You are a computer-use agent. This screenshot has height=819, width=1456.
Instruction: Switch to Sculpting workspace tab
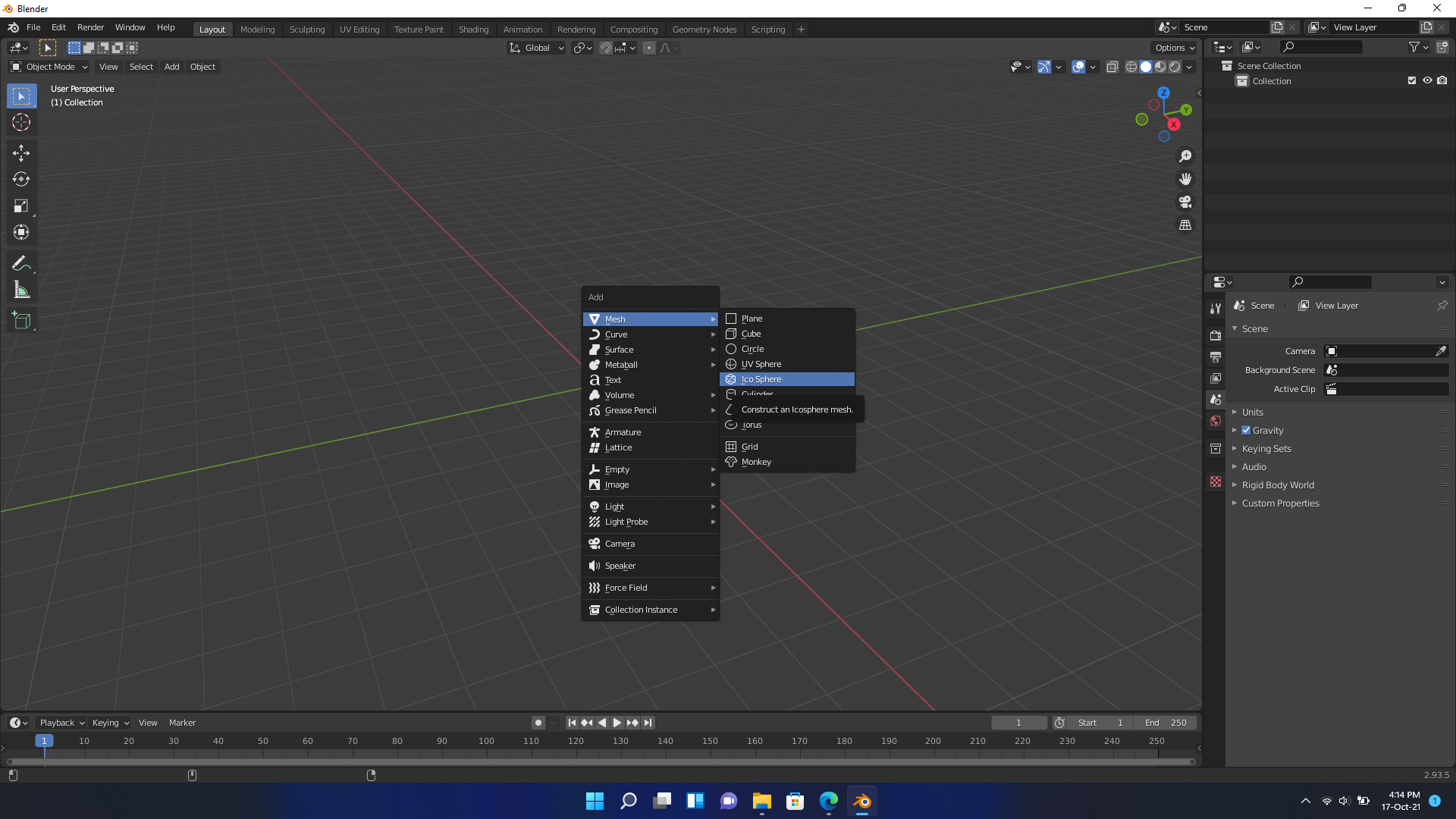tap(307, 29)
